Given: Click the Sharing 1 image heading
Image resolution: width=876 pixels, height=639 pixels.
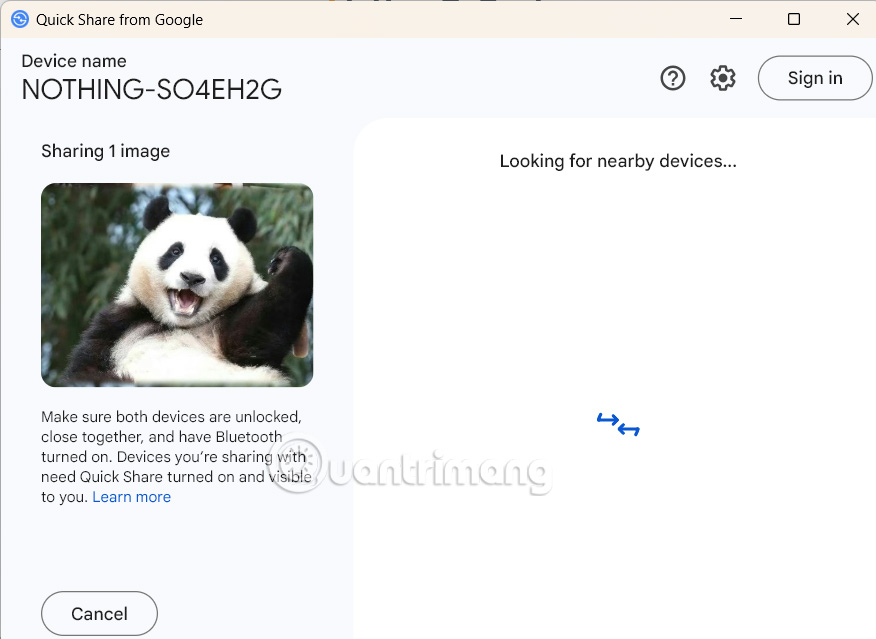Looking at the screenshot, I should 105,151.
